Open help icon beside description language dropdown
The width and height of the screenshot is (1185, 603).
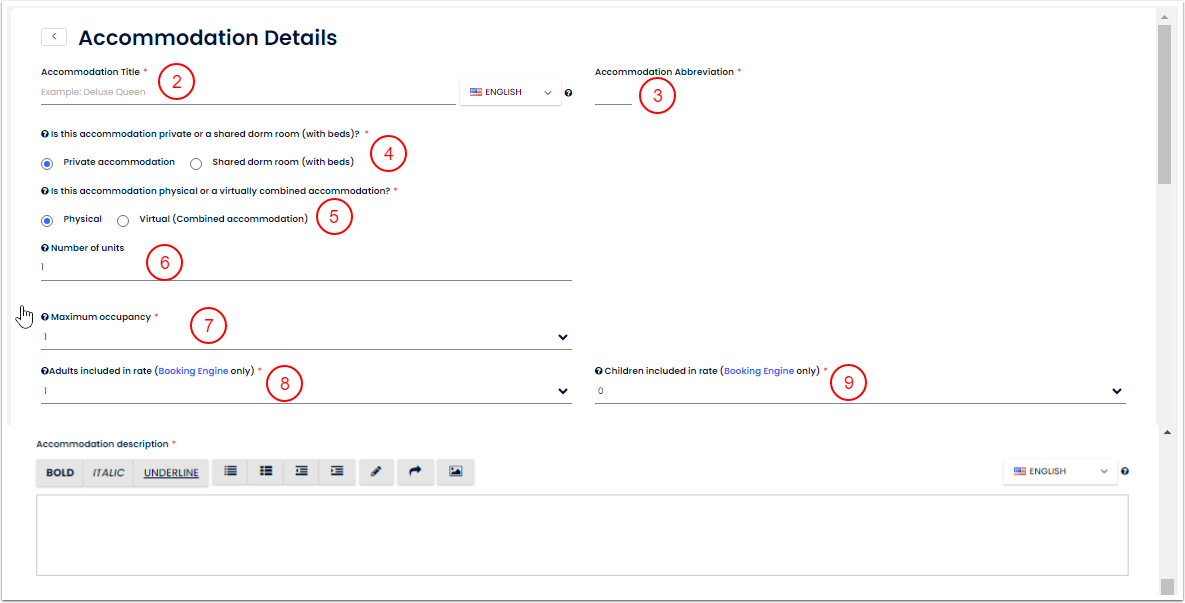(x=1125, y=472)
